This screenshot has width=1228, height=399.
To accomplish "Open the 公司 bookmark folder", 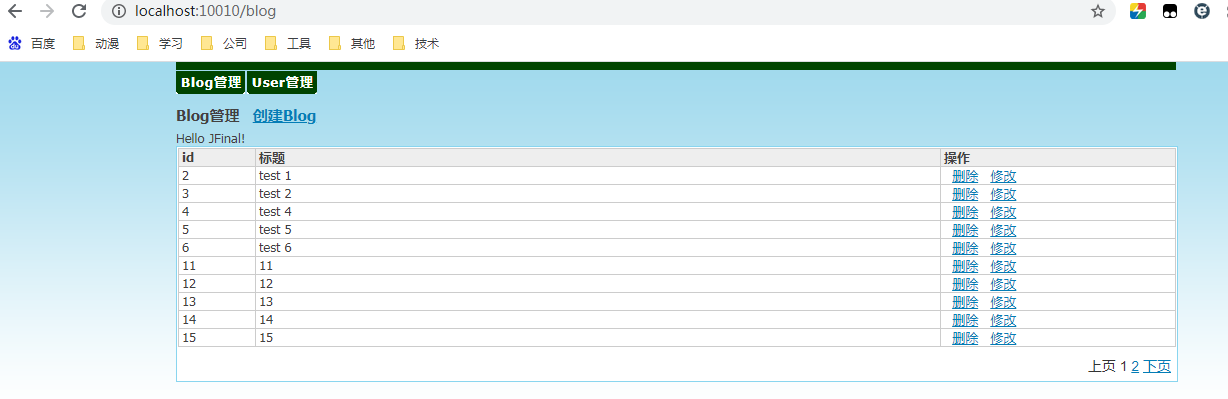I will (x=224, y=43).
